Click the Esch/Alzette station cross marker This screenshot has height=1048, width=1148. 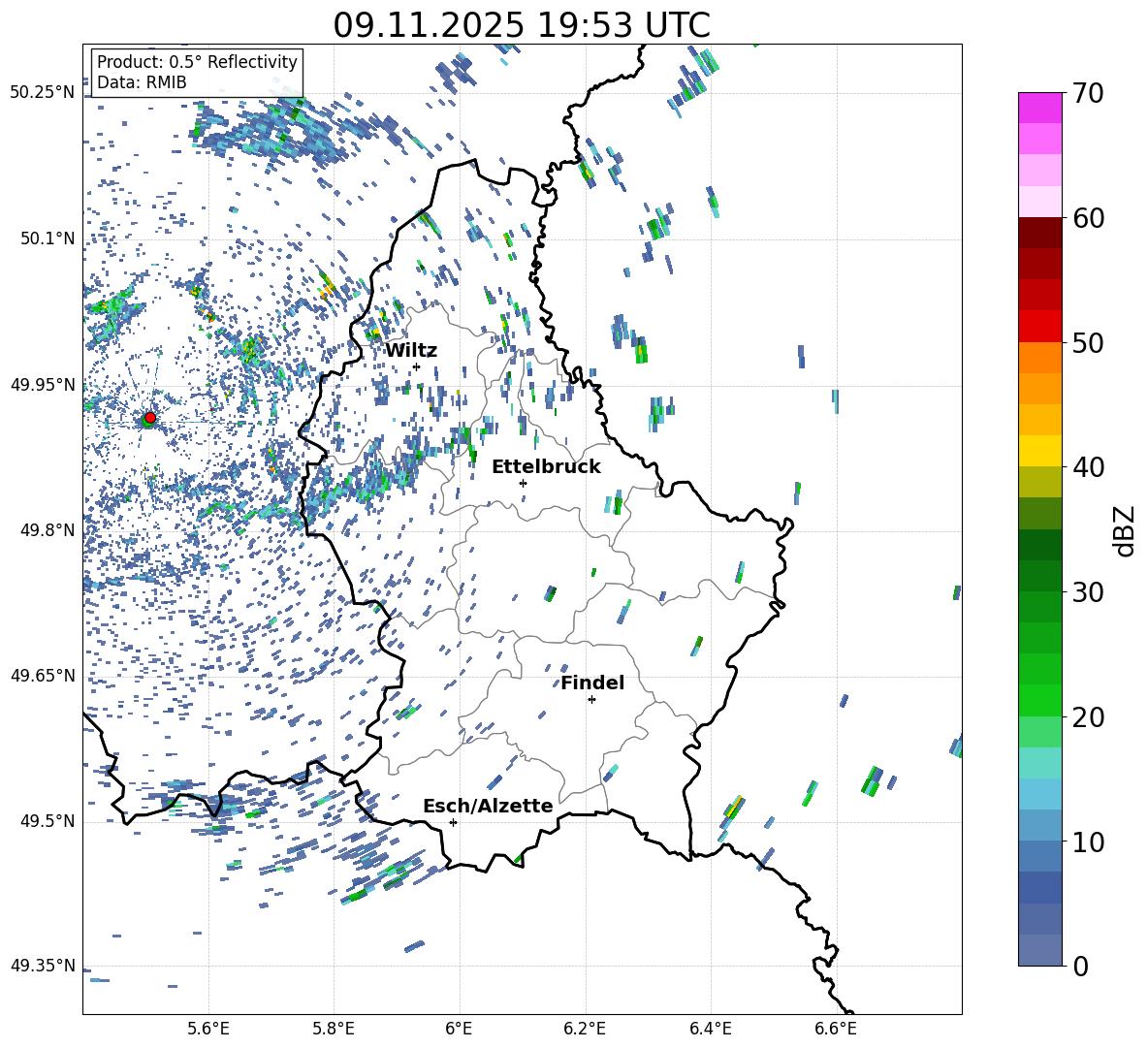point(453,822)
